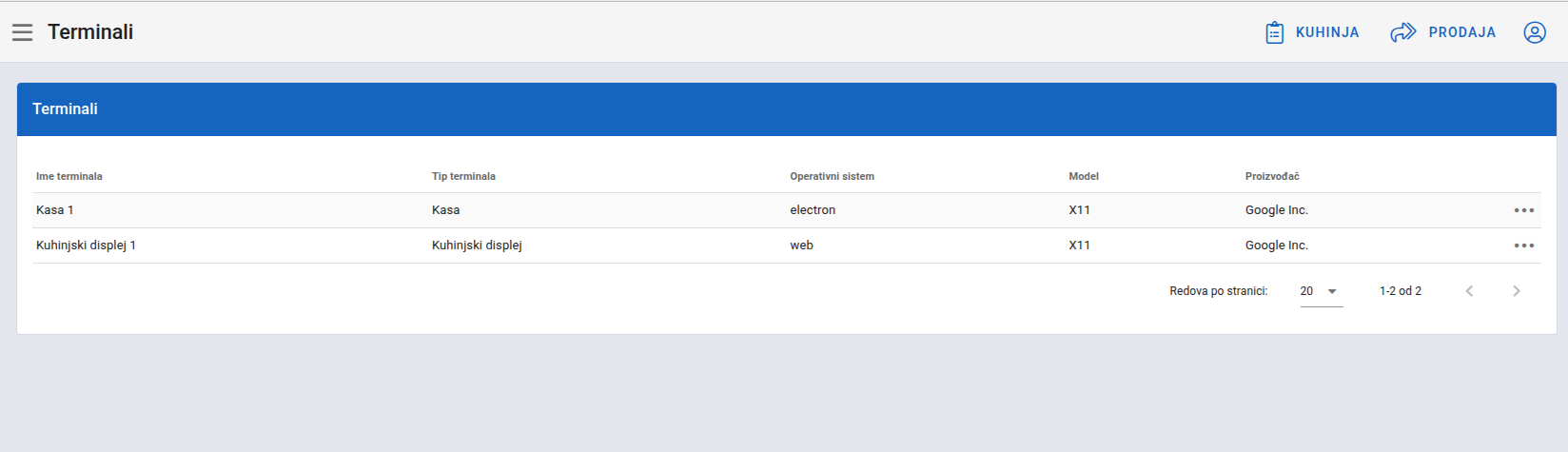Go to next page of terminals

point(1516,291)
